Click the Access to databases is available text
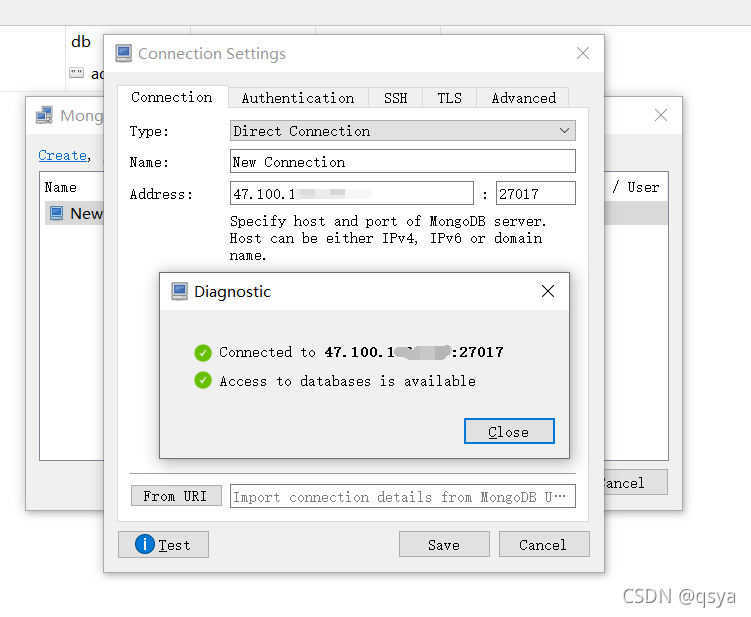The height and width of the screenshot is (617, 751). tap(348, 381)
